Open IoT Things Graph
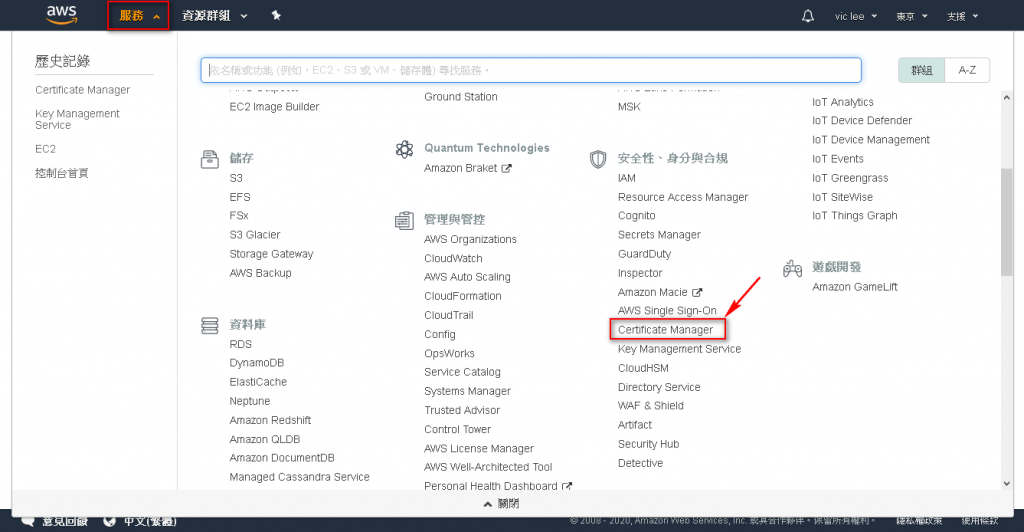Image resolution: width=1024 pixels, height=532 pixels. pos(854,215)
